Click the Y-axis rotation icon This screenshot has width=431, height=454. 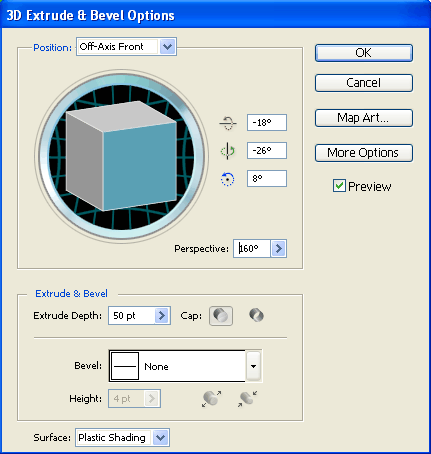coord(228,151)
